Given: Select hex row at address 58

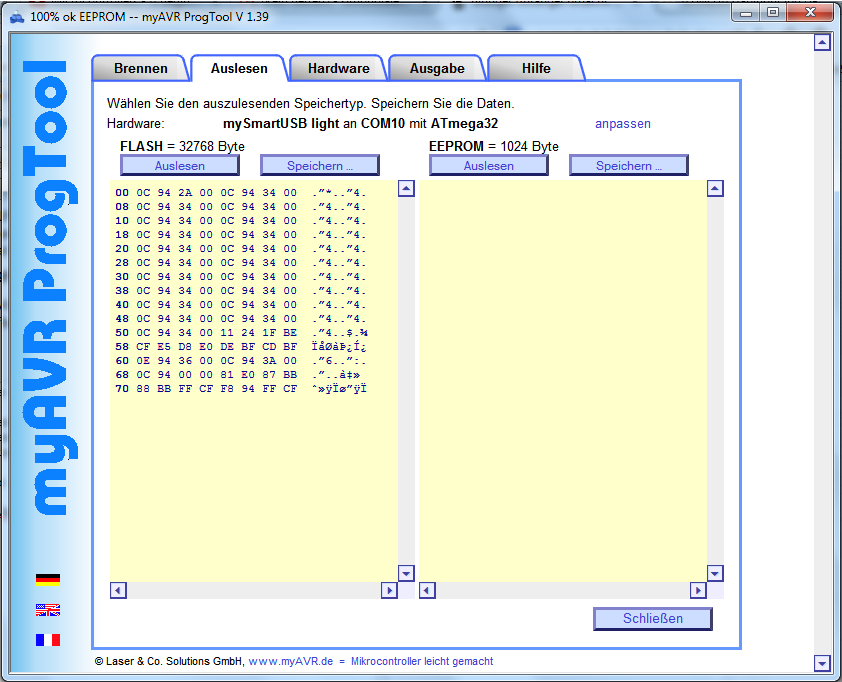Looking at the screenshot, I should (x=241, y=347).
